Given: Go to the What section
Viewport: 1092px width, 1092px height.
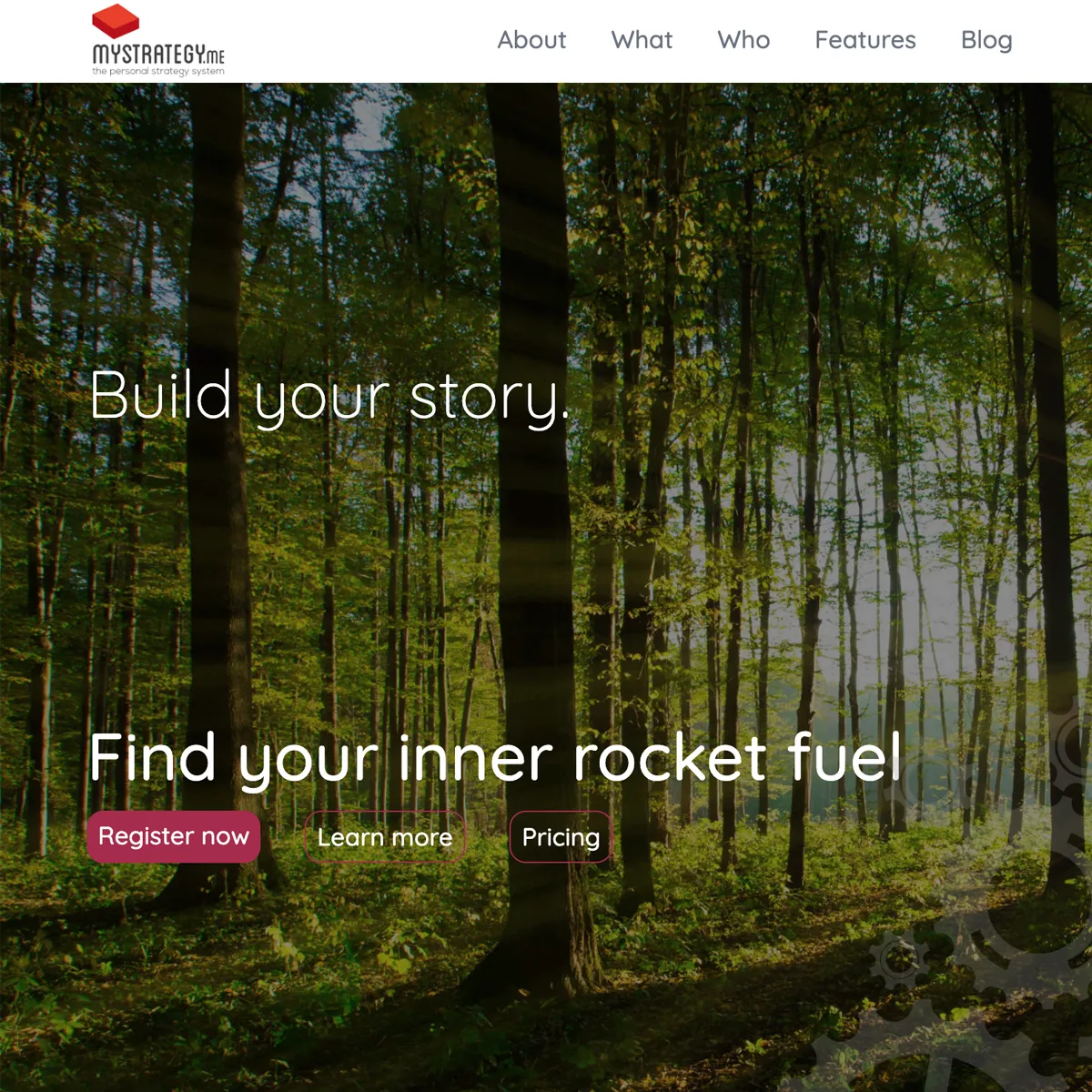Looking at the screenshot, I should point(642,40).
